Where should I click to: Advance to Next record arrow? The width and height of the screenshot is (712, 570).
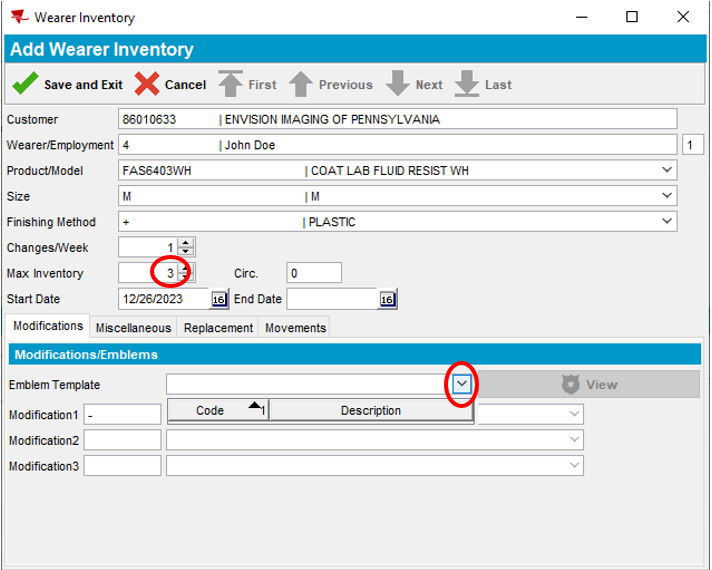pos(398,85)
